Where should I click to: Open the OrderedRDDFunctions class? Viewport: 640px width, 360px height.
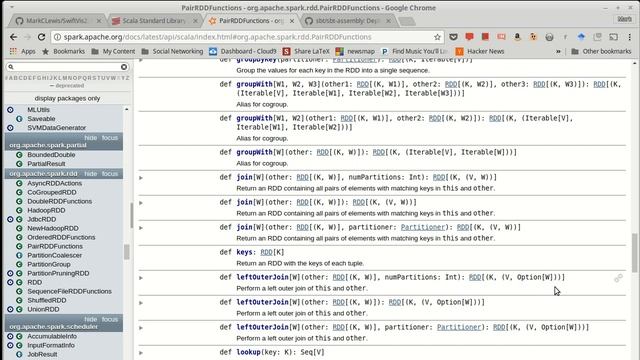pos(61,237)
